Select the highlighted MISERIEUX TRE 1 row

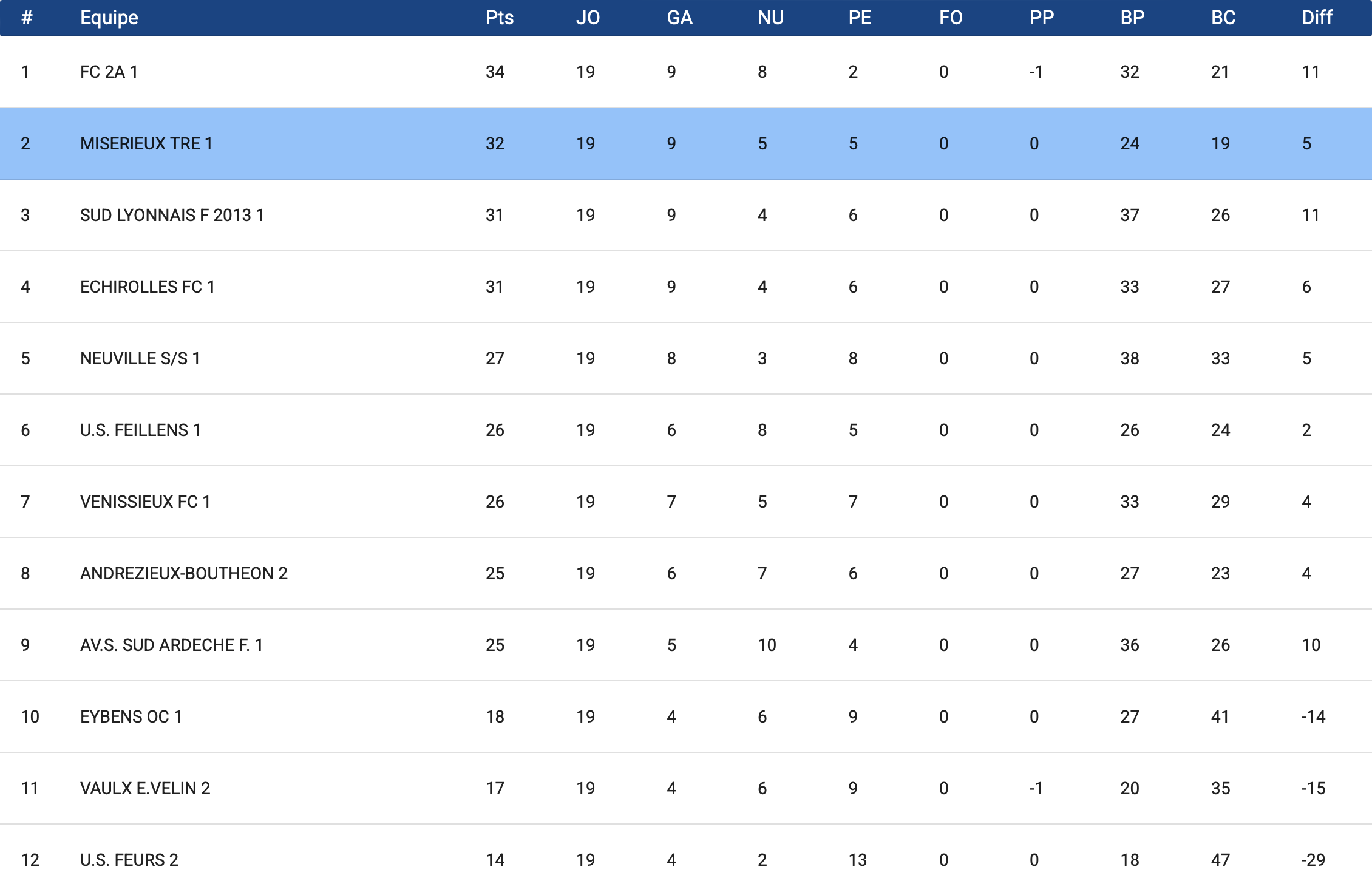point(686,143)
